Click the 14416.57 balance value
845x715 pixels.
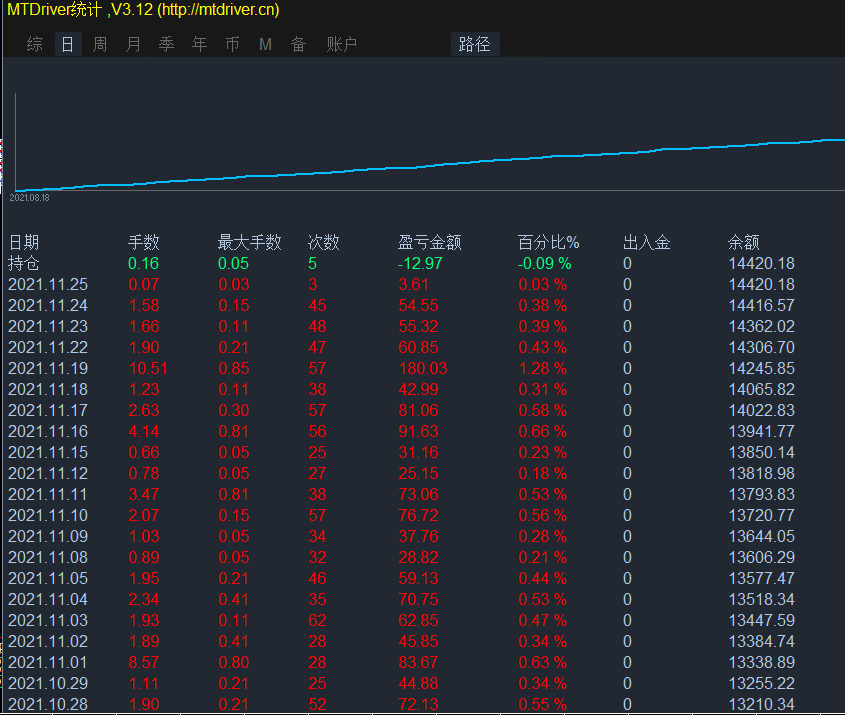click(x=761, y=306)
